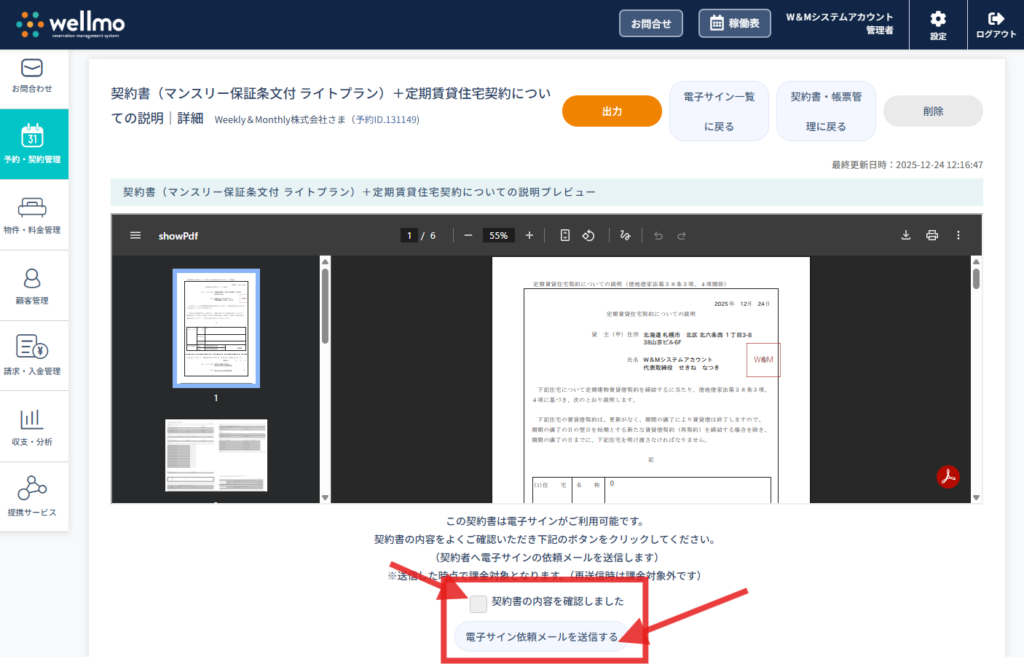Click the fit to page icon
The height and width of the screenshot is (664, 1024).
click(x=565, y=236)
